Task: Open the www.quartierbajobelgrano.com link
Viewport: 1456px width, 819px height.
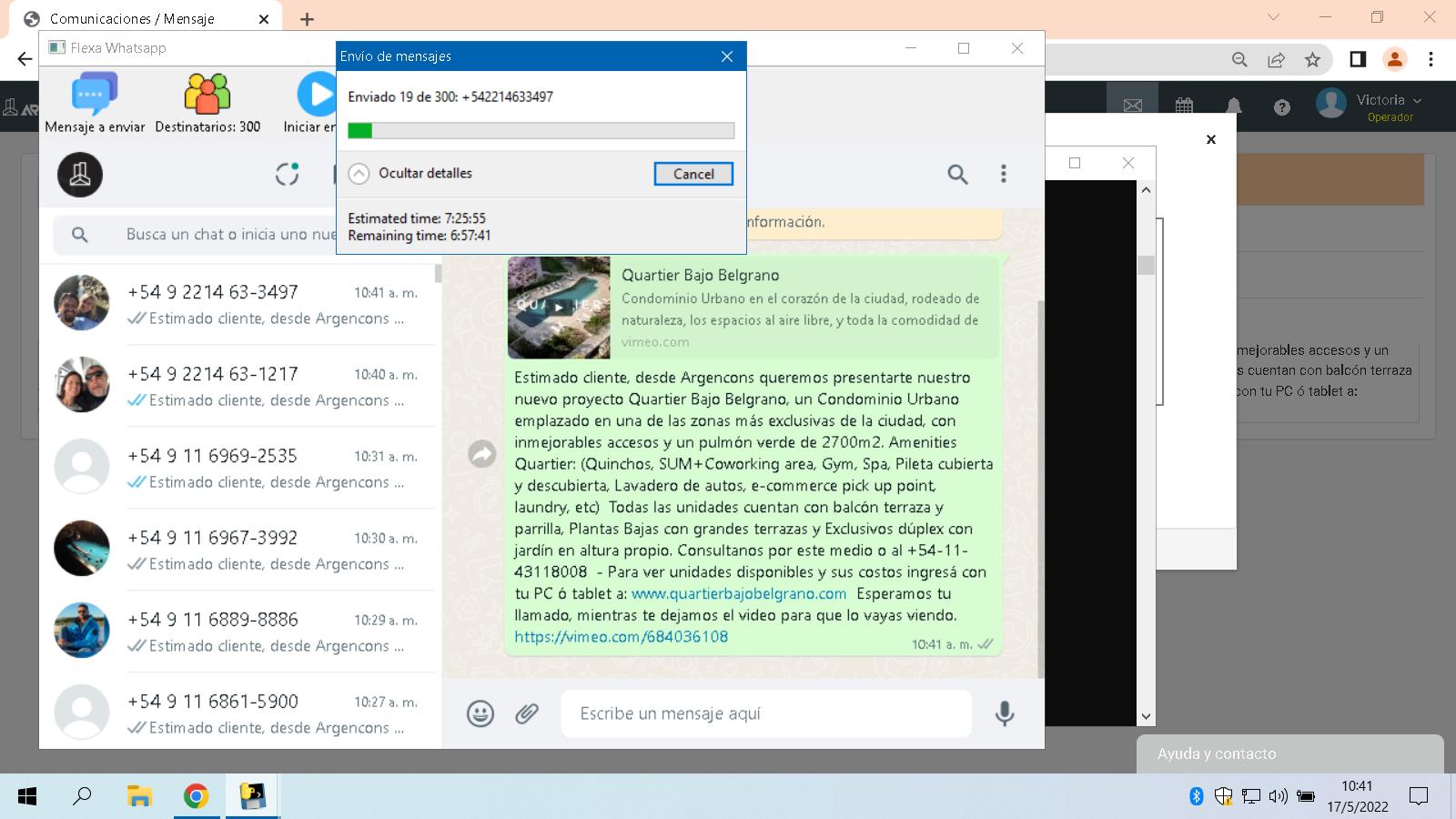Action: [739, 593]
